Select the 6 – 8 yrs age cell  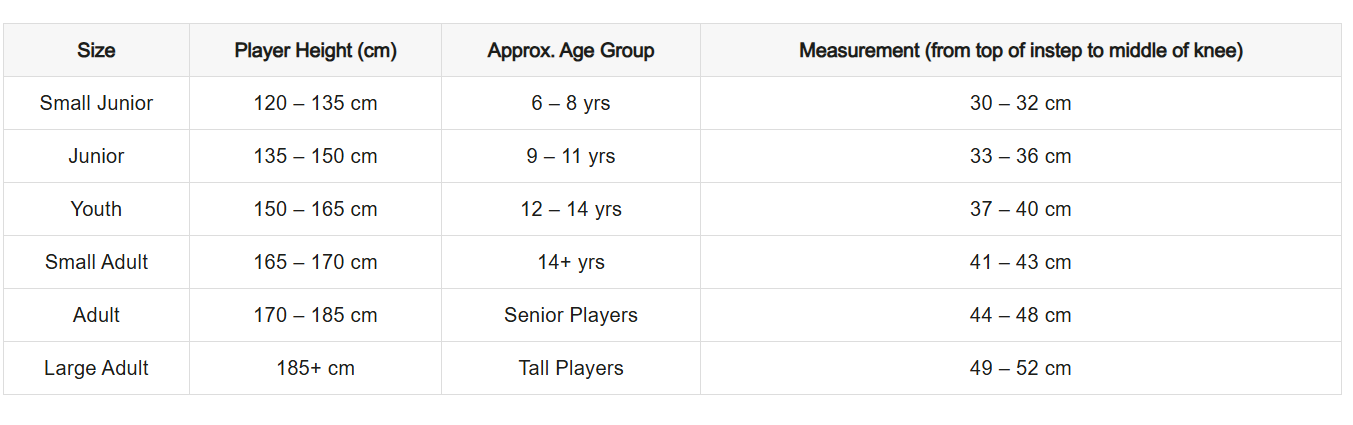point(571,103)
